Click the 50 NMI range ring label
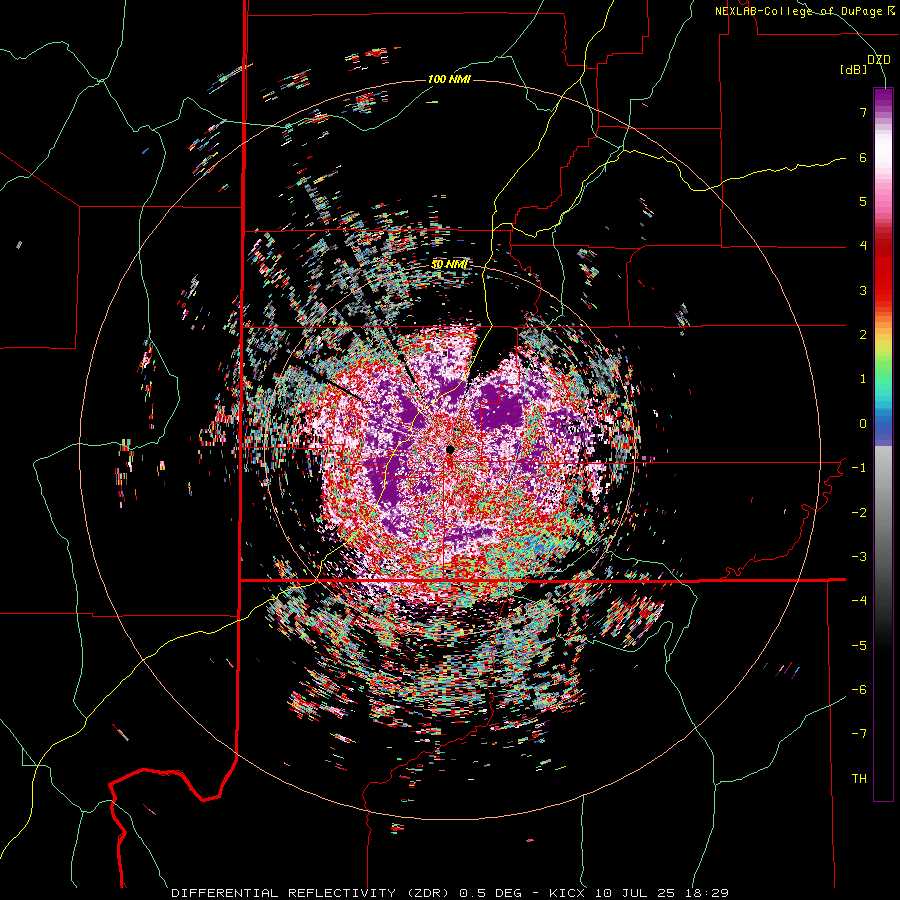The image size is (900, 900). tap(449, 264)
